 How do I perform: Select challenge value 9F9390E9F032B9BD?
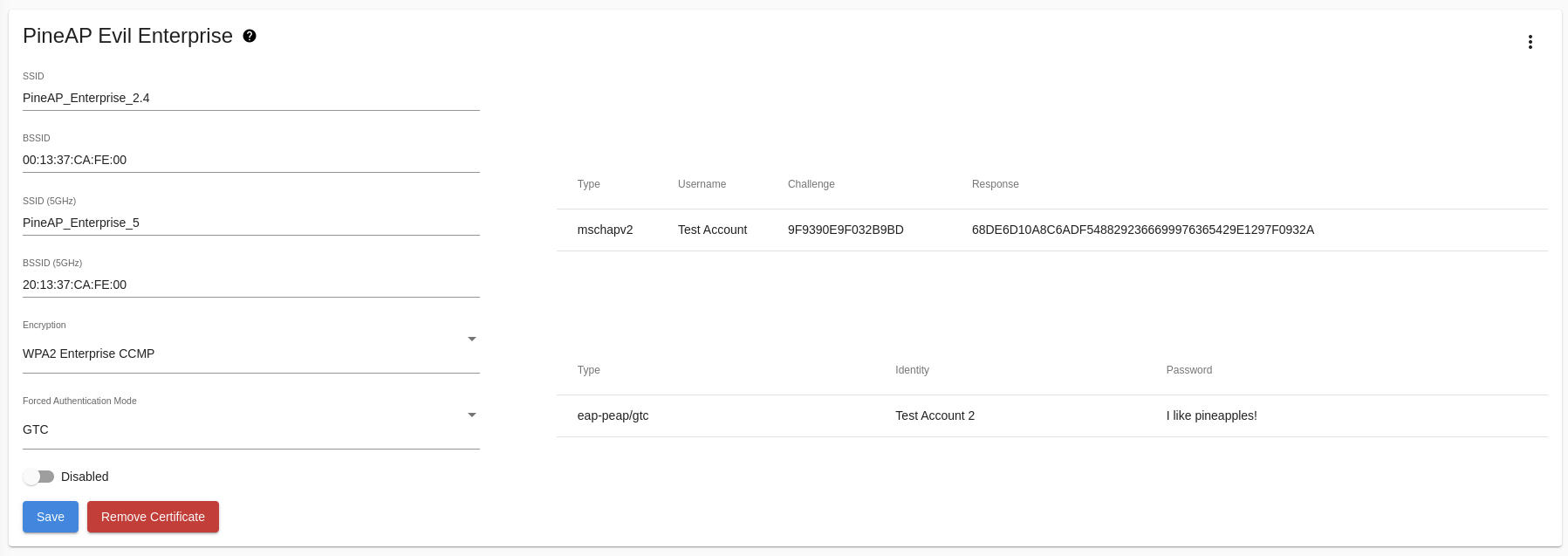coord(846,230)
